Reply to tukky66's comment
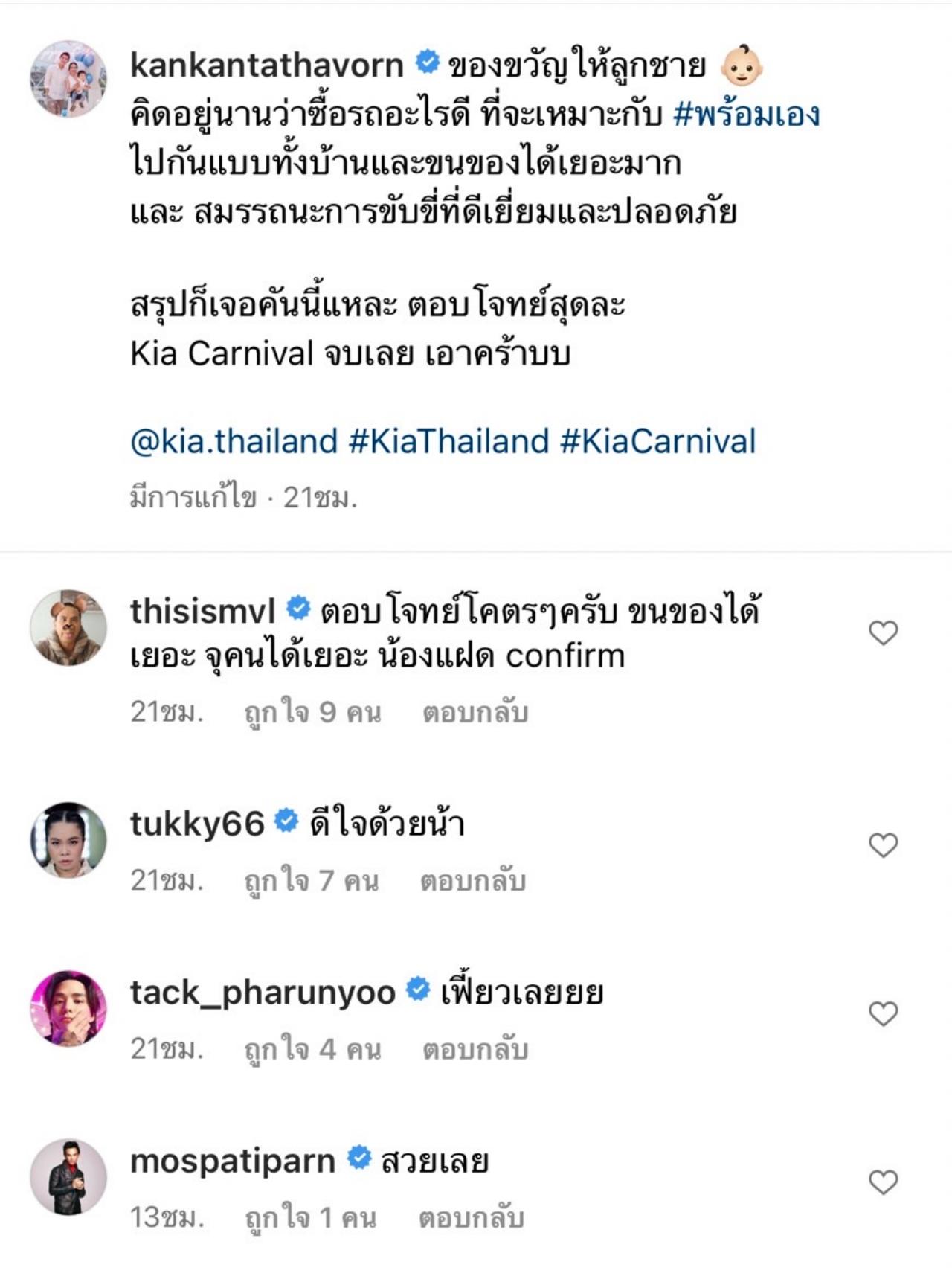952x1282 pixels. coord(473,881)
